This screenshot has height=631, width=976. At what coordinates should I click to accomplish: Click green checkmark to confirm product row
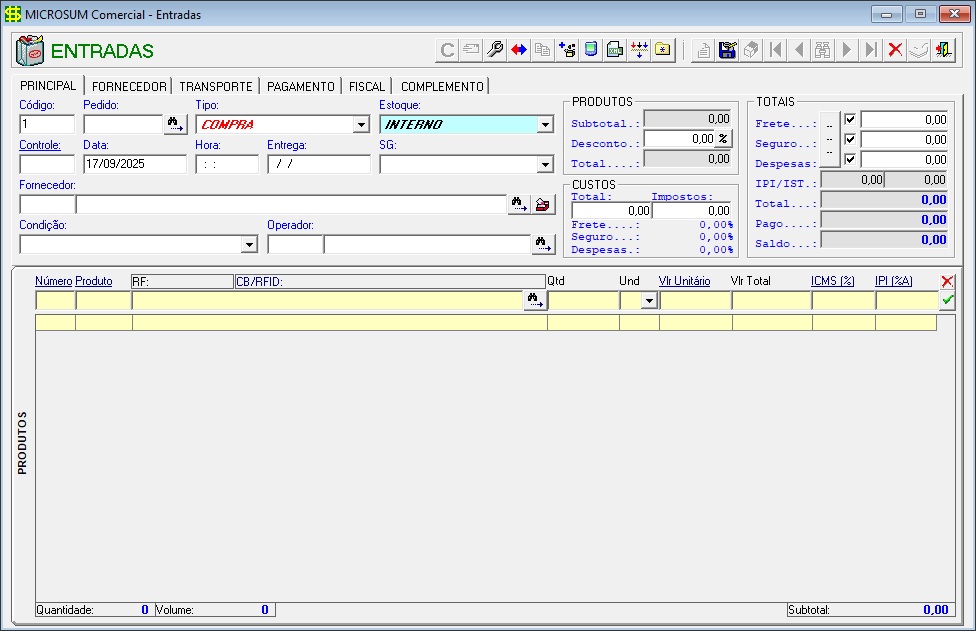(947, 300)
